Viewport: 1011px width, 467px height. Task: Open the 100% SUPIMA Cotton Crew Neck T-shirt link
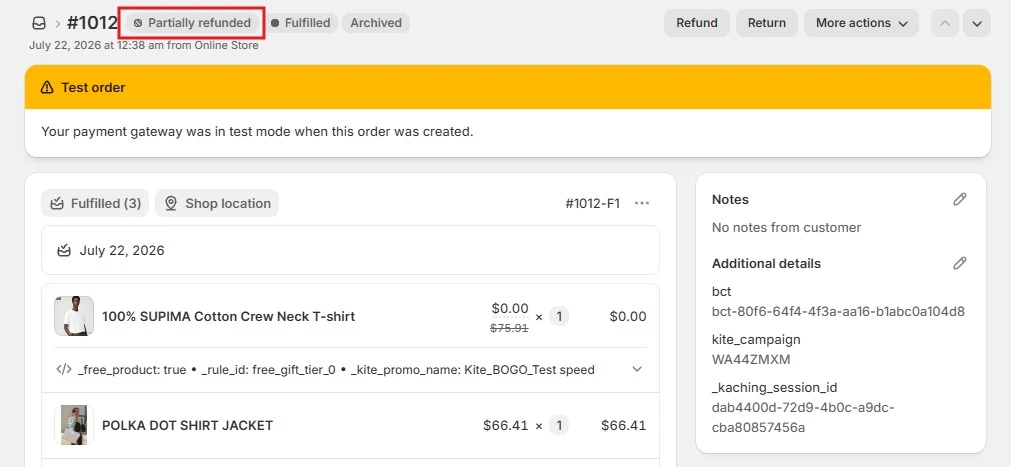pyautogui.click(x=228, y=317)
